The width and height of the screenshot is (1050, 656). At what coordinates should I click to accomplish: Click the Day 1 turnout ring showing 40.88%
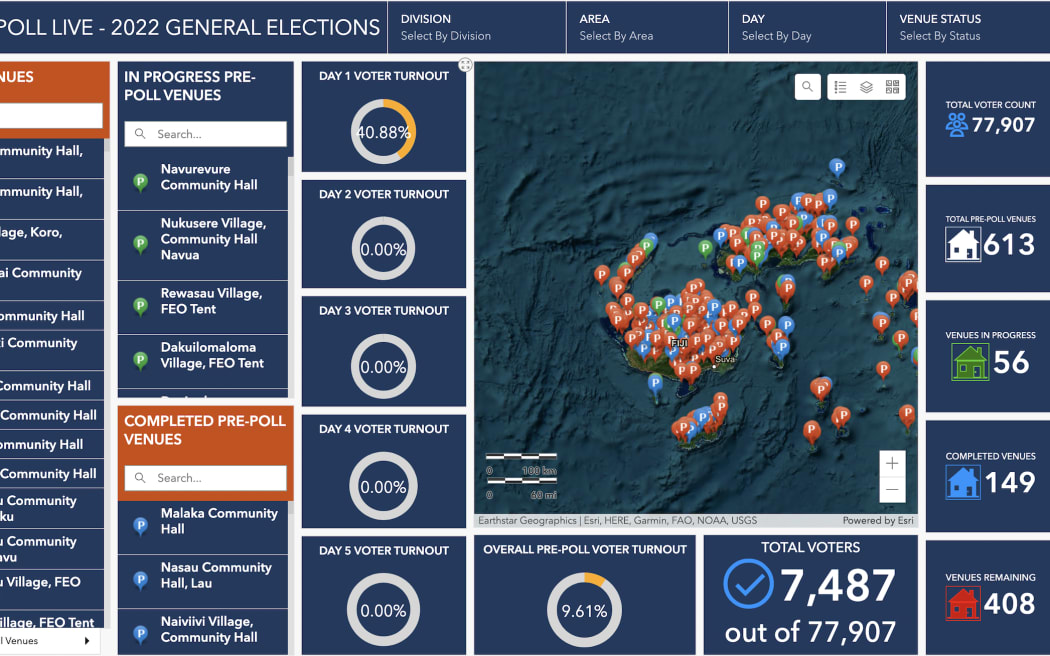click(383, 131)
